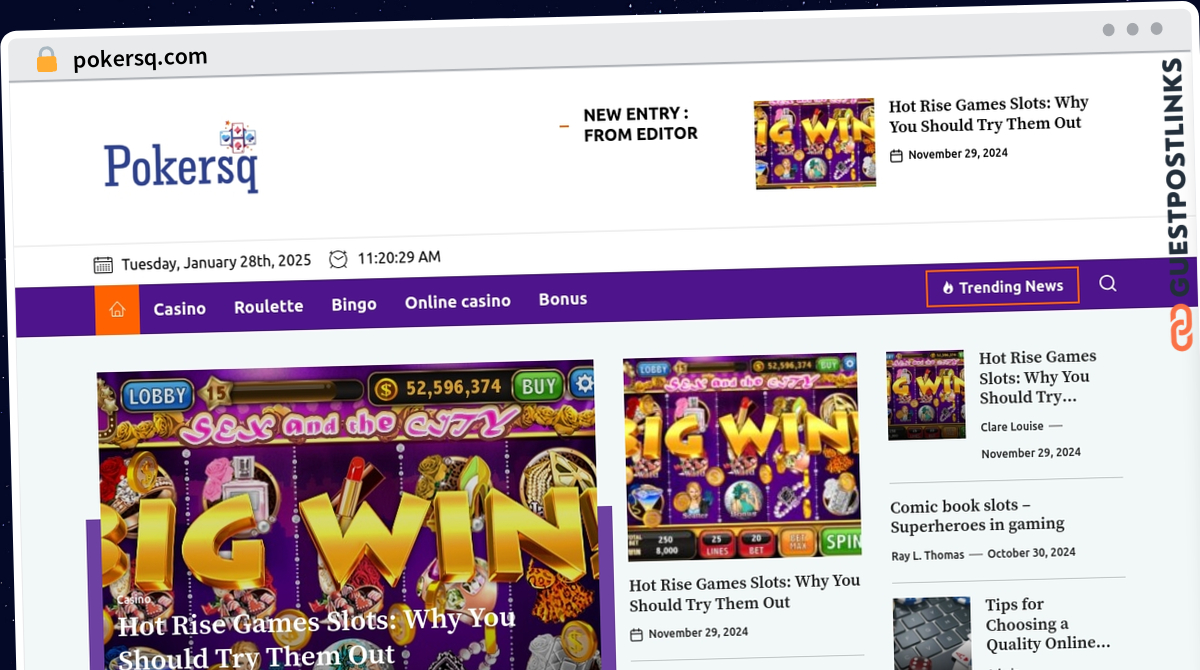
Task: Visit author Ray L. Thomas's page
Action: click(x=928, y=555)
